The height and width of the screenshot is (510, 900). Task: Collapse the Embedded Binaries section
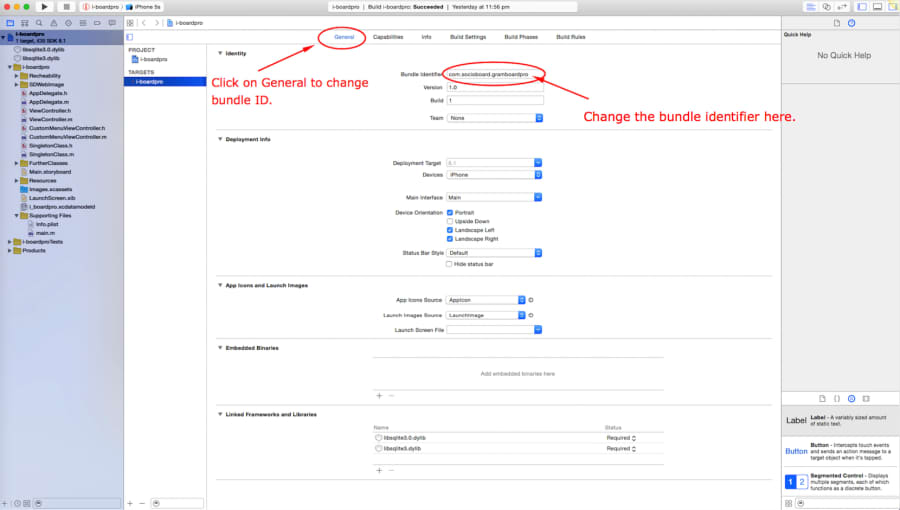pos(220,348)
